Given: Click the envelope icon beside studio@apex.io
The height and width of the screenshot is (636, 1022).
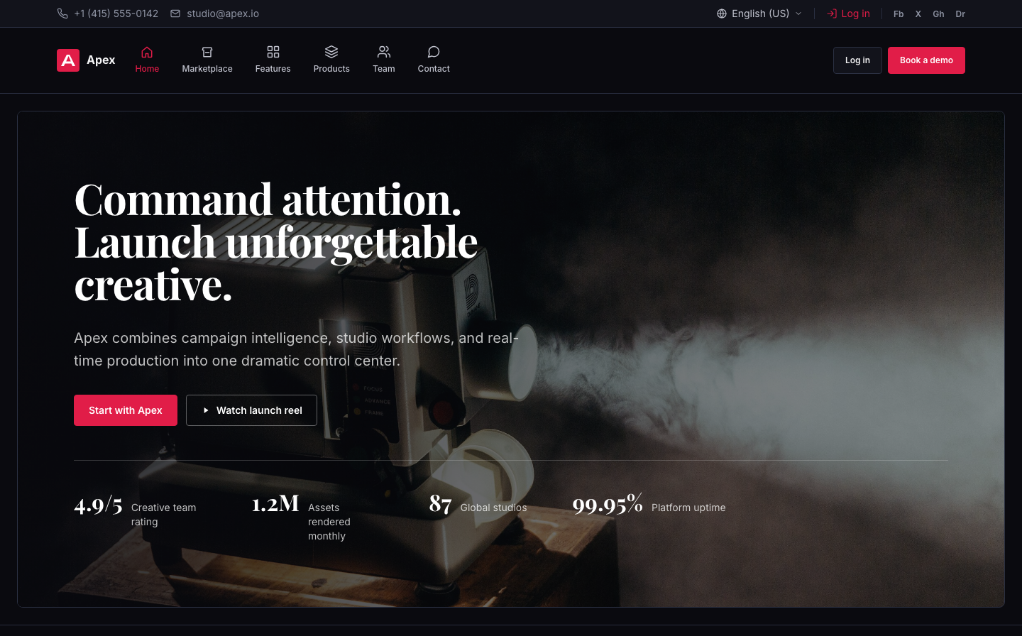Looking at the screenshot, I should (x=175, y=14).
